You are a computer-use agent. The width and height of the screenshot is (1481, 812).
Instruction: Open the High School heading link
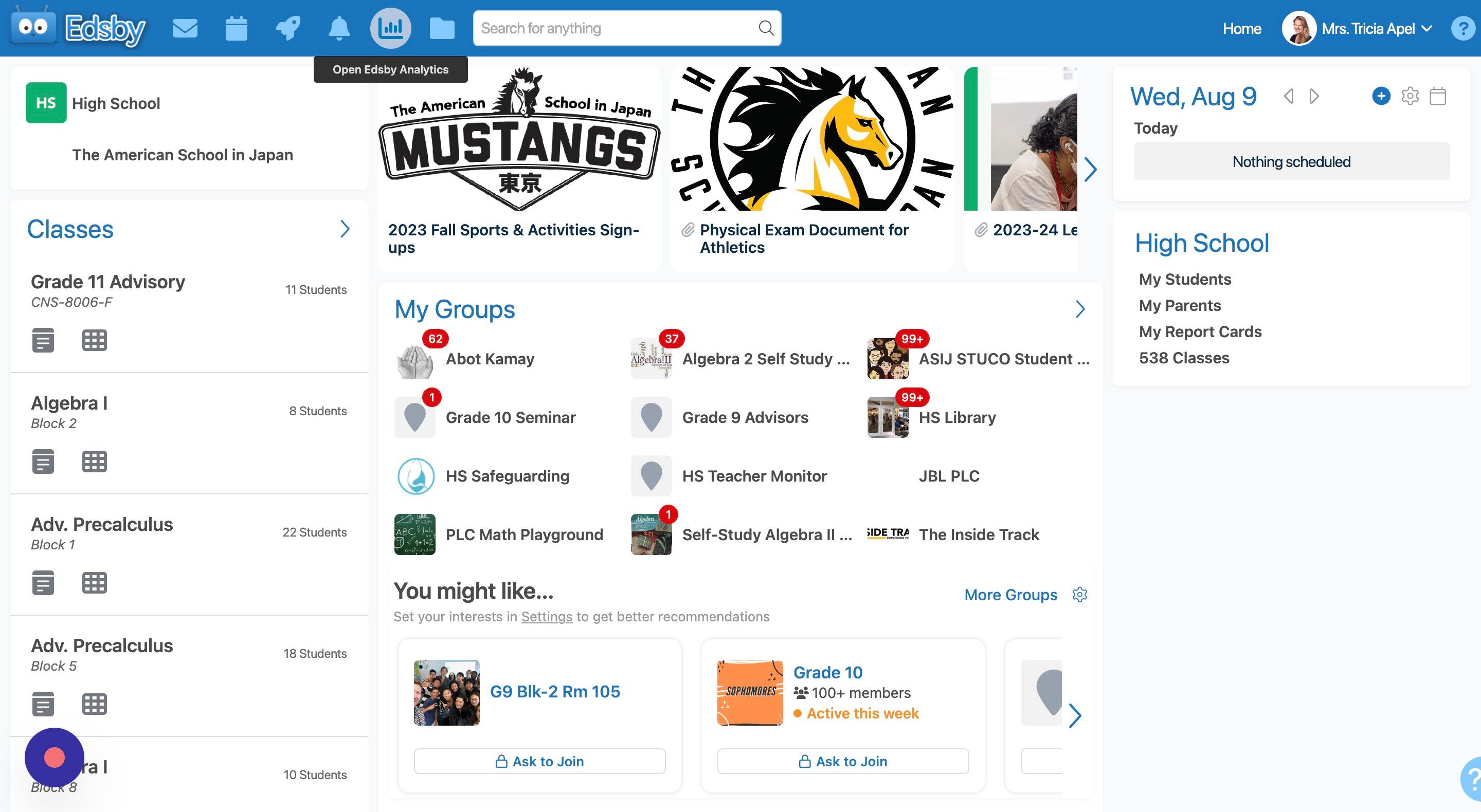coord(1202,243)
